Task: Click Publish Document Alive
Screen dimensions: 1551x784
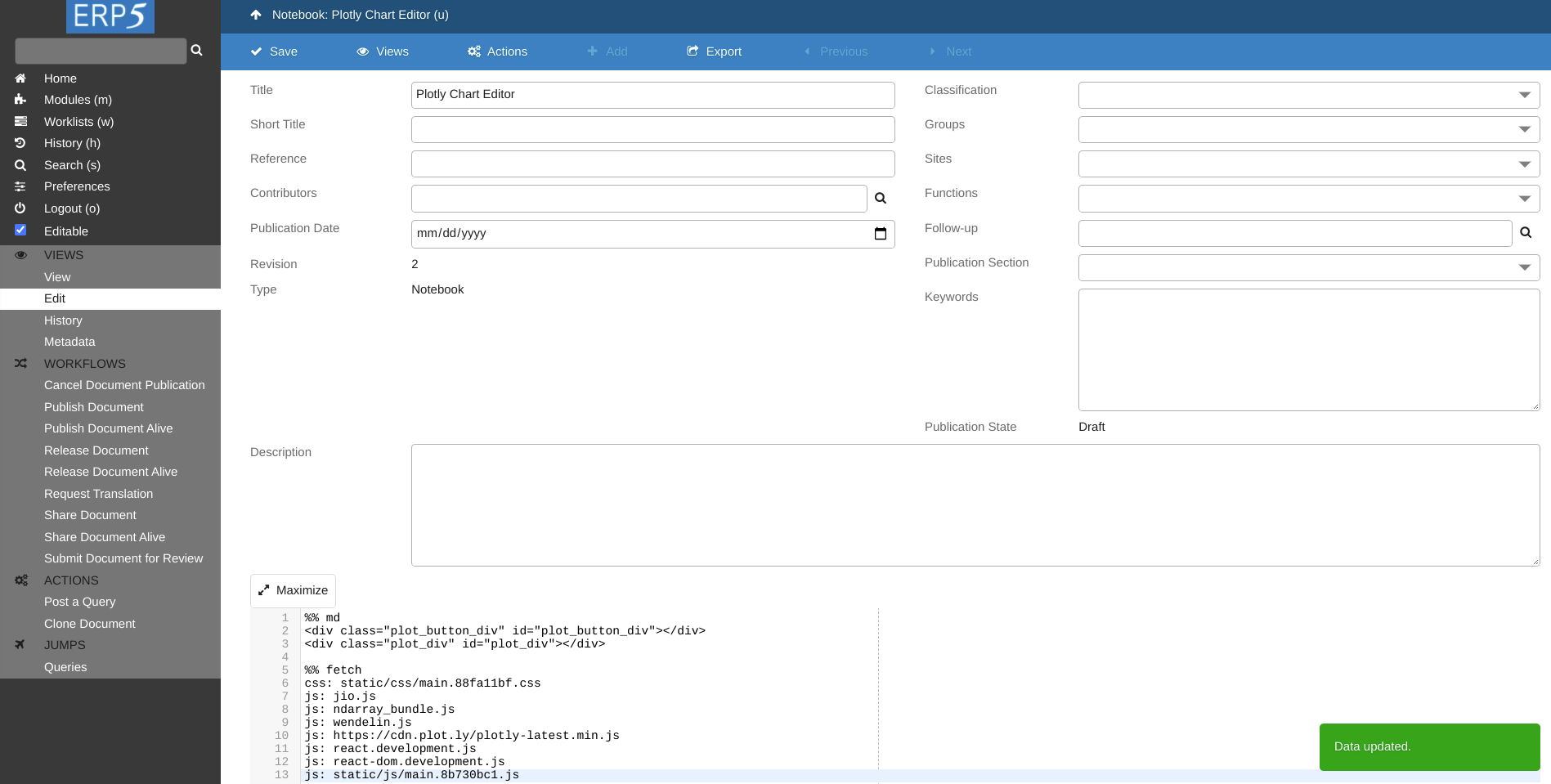Action: [x=110, y=428]
